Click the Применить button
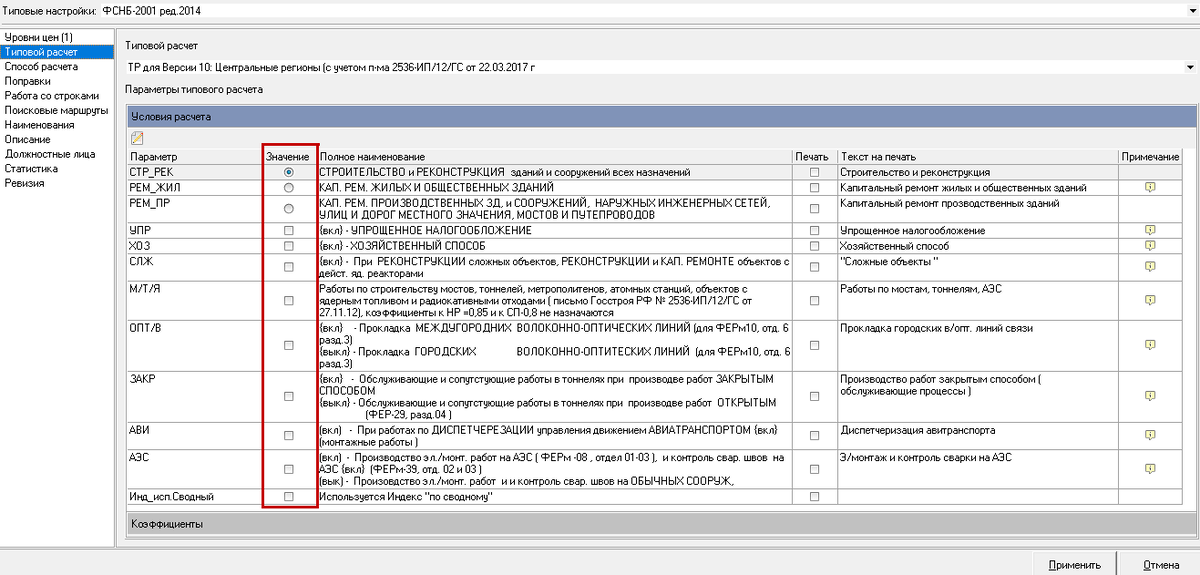 pyautogui.click(x=1074, y=564)
